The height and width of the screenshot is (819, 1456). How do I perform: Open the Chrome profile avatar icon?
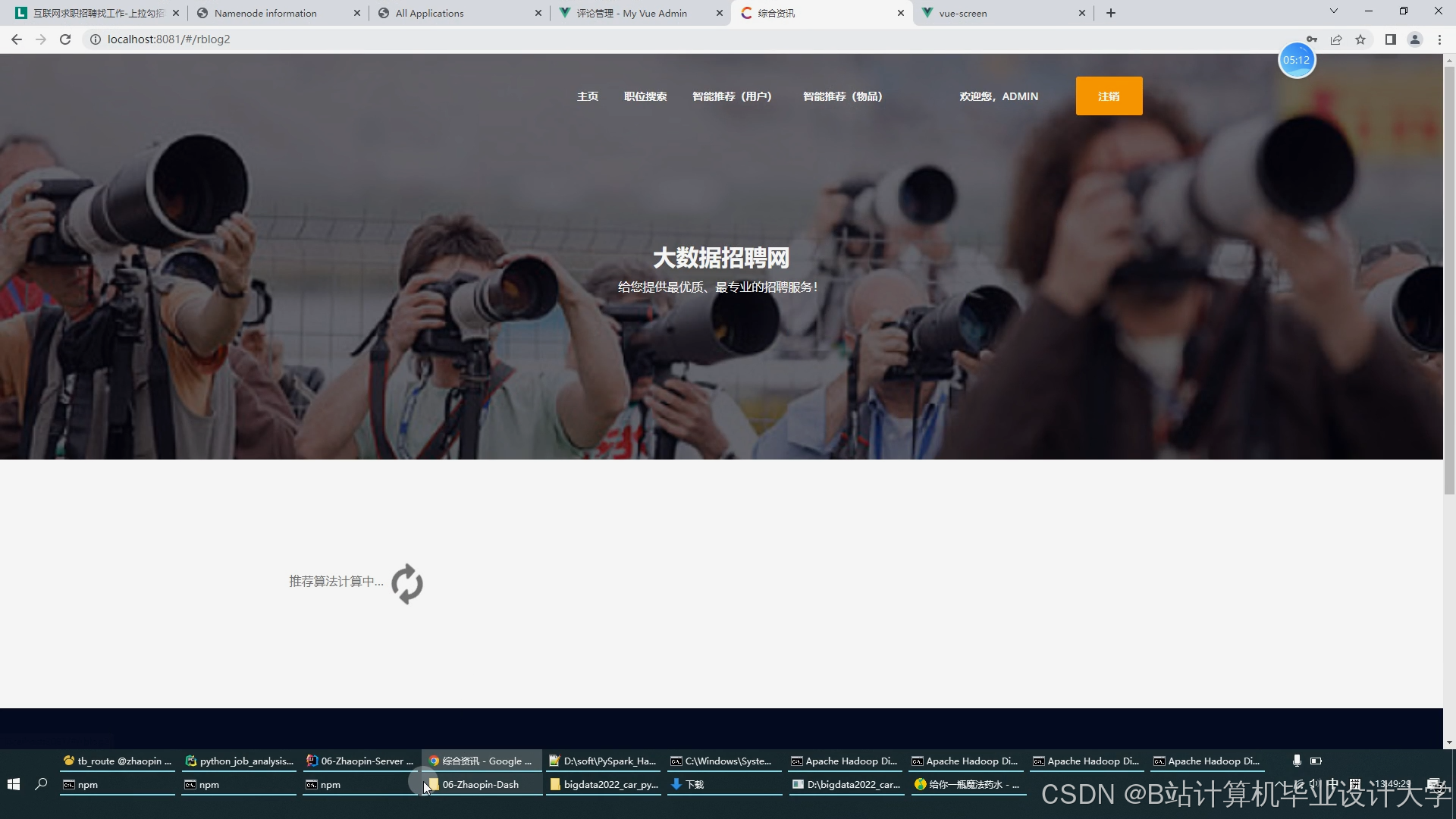(x=1414, y=39)
